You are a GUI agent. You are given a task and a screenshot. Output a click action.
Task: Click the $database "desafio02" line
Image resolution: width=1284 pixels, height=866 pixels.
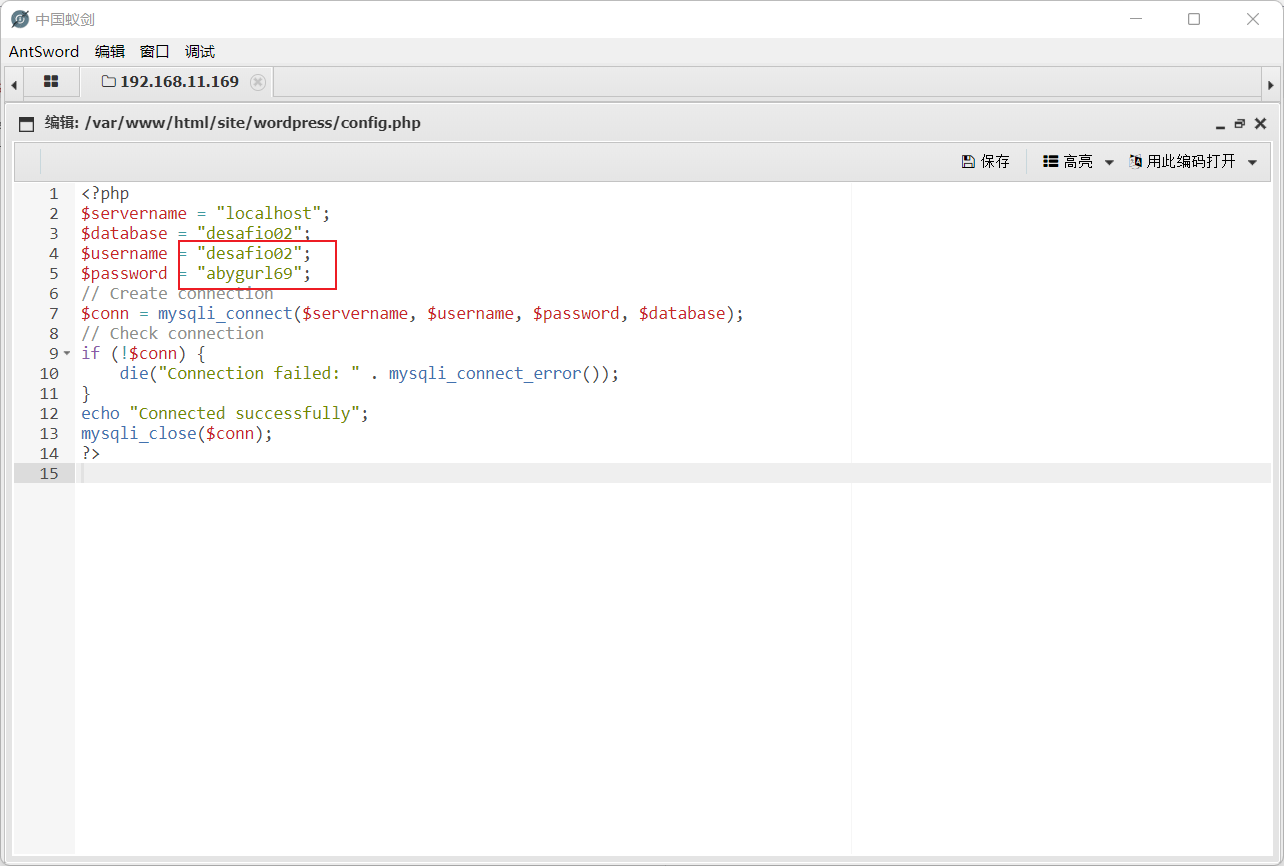tap(197, 233)
